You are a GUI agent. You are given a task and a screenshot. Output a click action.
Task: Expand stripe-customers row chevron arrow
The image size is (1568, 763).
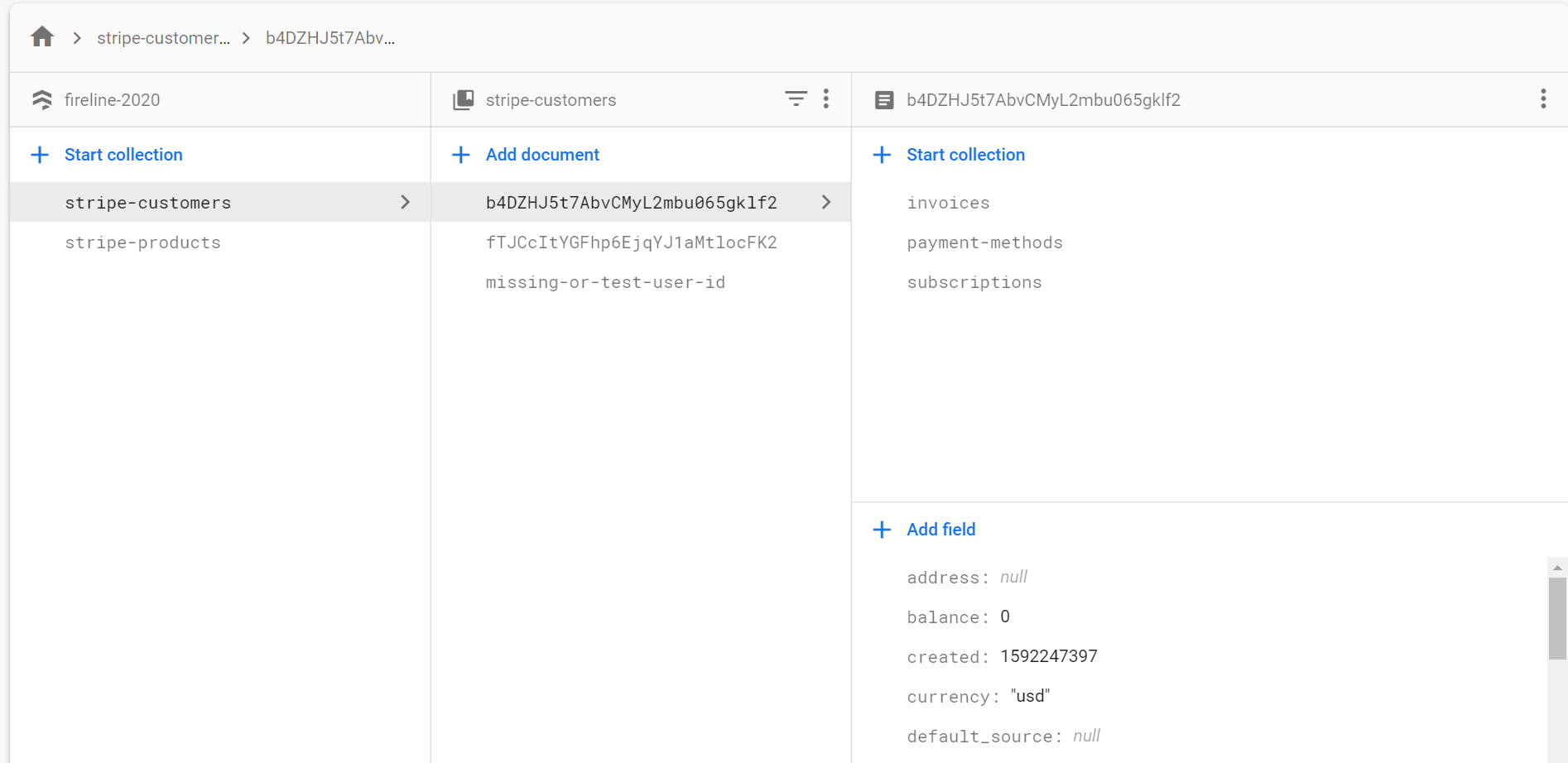[406, 202]
